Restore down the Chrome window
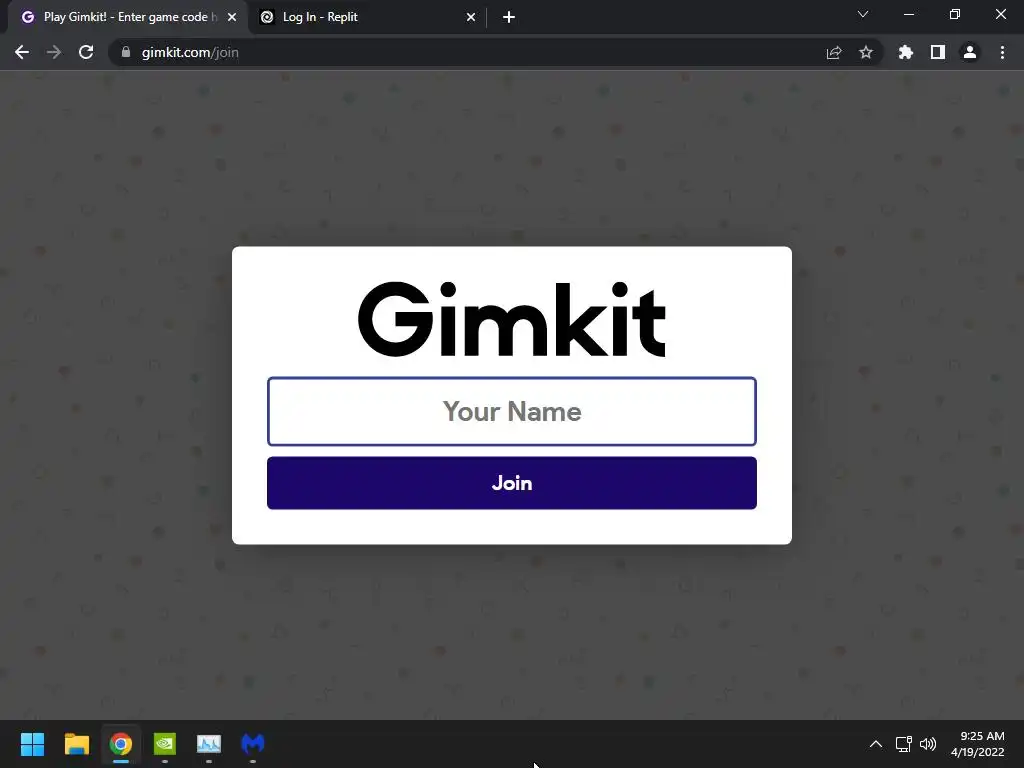The height and width of the screenshot is (768, 1024). [x=955, y=14]
